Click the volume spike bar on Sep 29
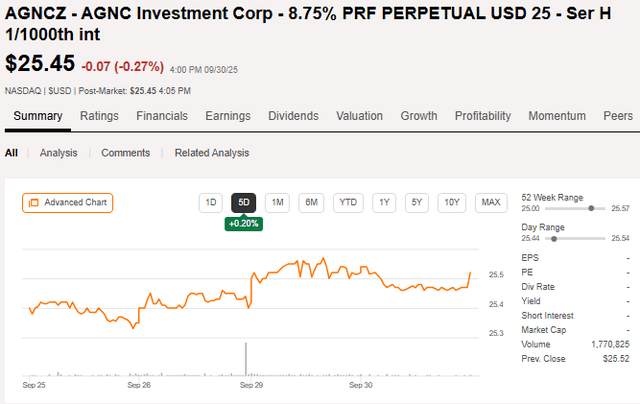Screen dimensions: 640x404 pyautogui.click(x=247, y=359)
